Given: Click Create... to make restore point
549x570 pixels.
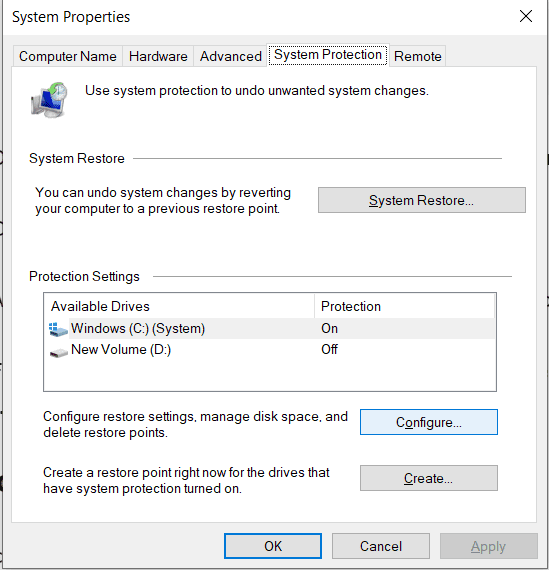Looking at the screenshot, I should pyautogui.click(x=429, y=478).
